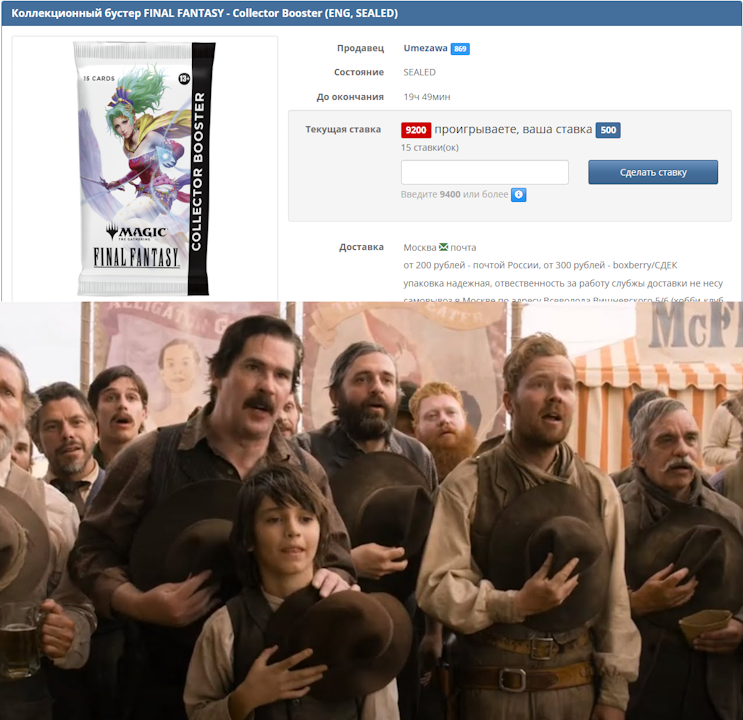
Task: Click the seller rating badge 869
Action: [460, 49]
